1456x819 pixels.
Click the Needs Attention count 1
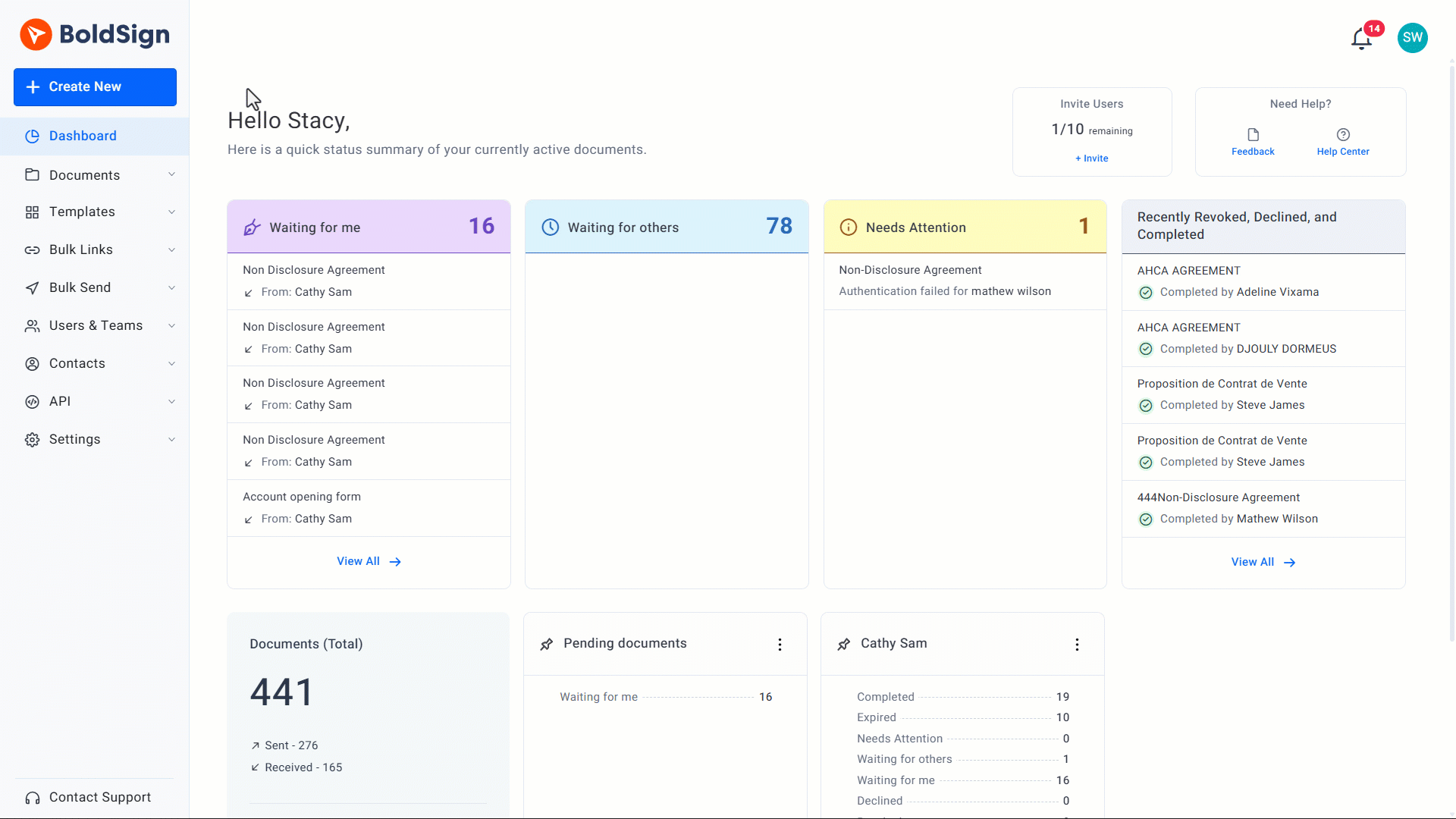(x=1084, y=226)
